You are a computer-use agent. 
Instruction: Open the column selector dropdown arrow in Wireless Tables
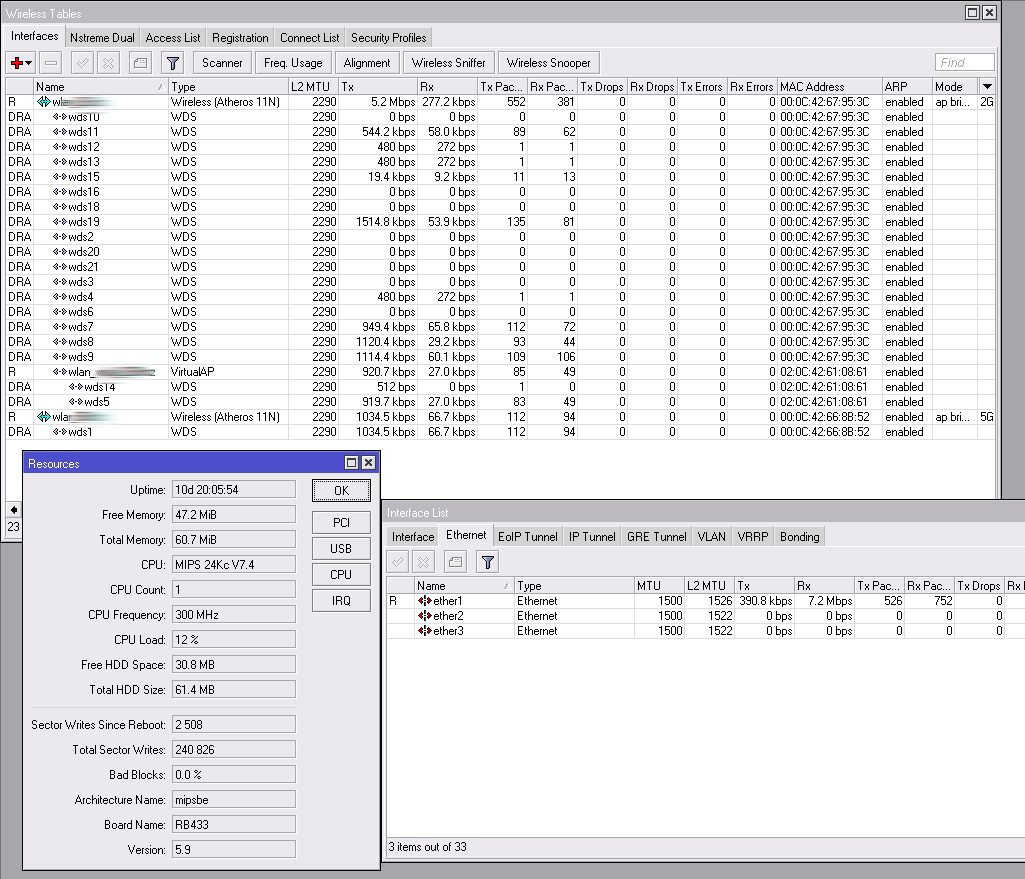[x=987, y=87]
